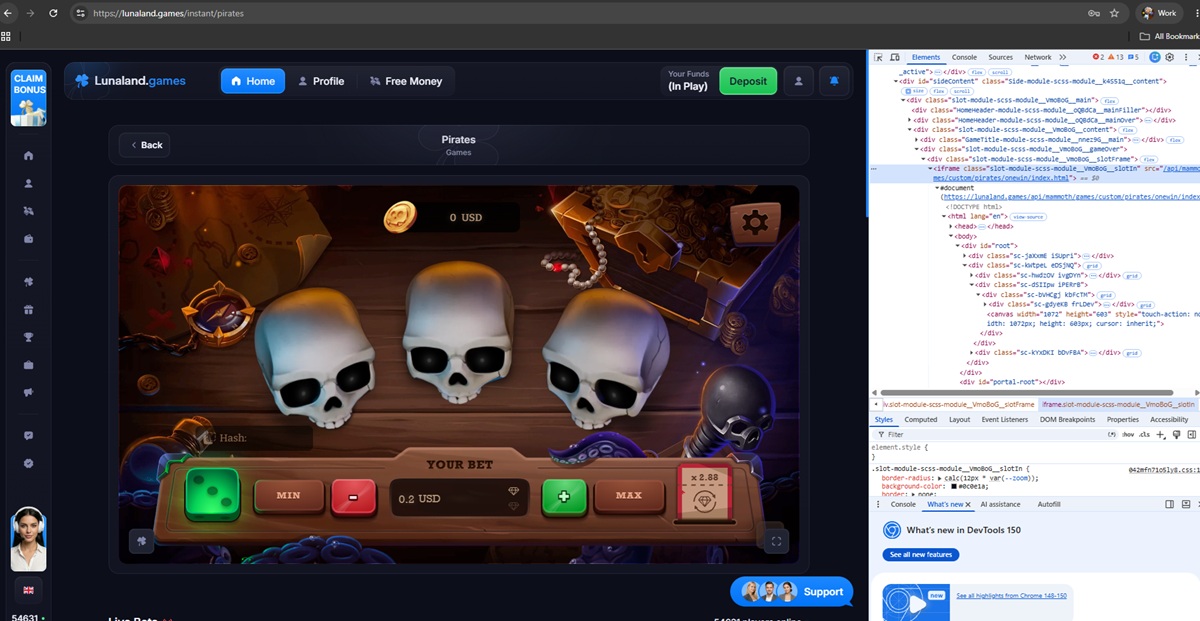The height and width of the screenshot is (621, 1200).
Task: Click the Lunaland.games logo
Action: coord(132,81)
